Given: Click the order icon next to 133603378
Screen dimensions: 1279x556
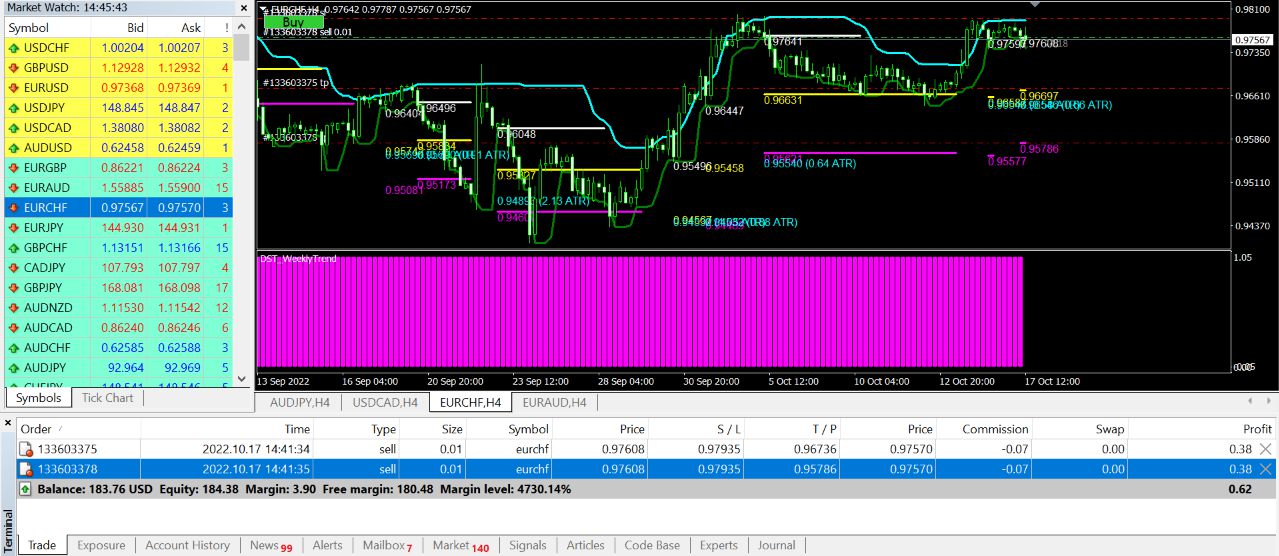Looking at the screenshot, I should click(x=26, y=469).
